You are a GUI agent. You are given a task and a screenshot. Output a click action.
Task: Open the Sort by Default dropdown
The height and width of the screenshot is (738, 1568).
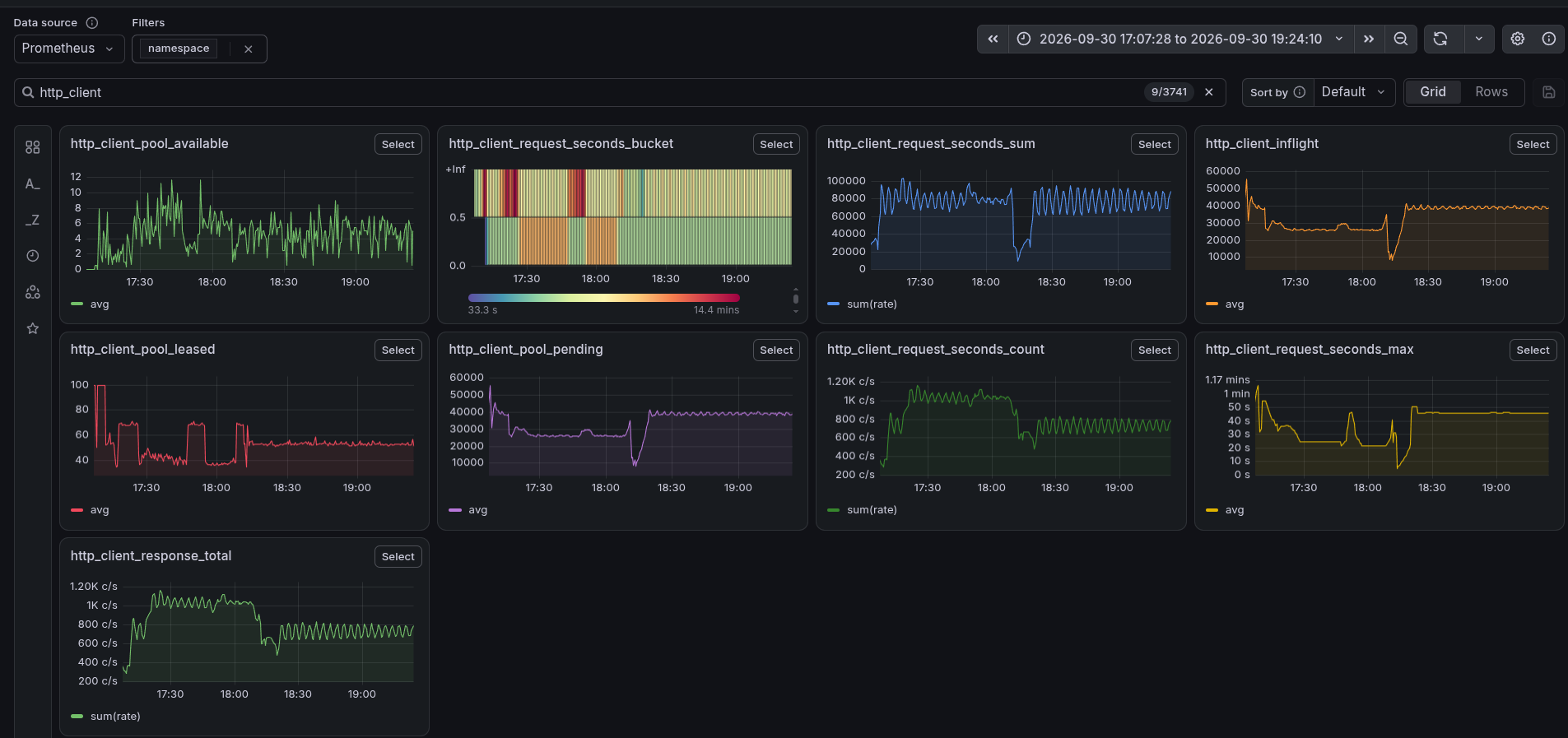[x=1354, y=92]
